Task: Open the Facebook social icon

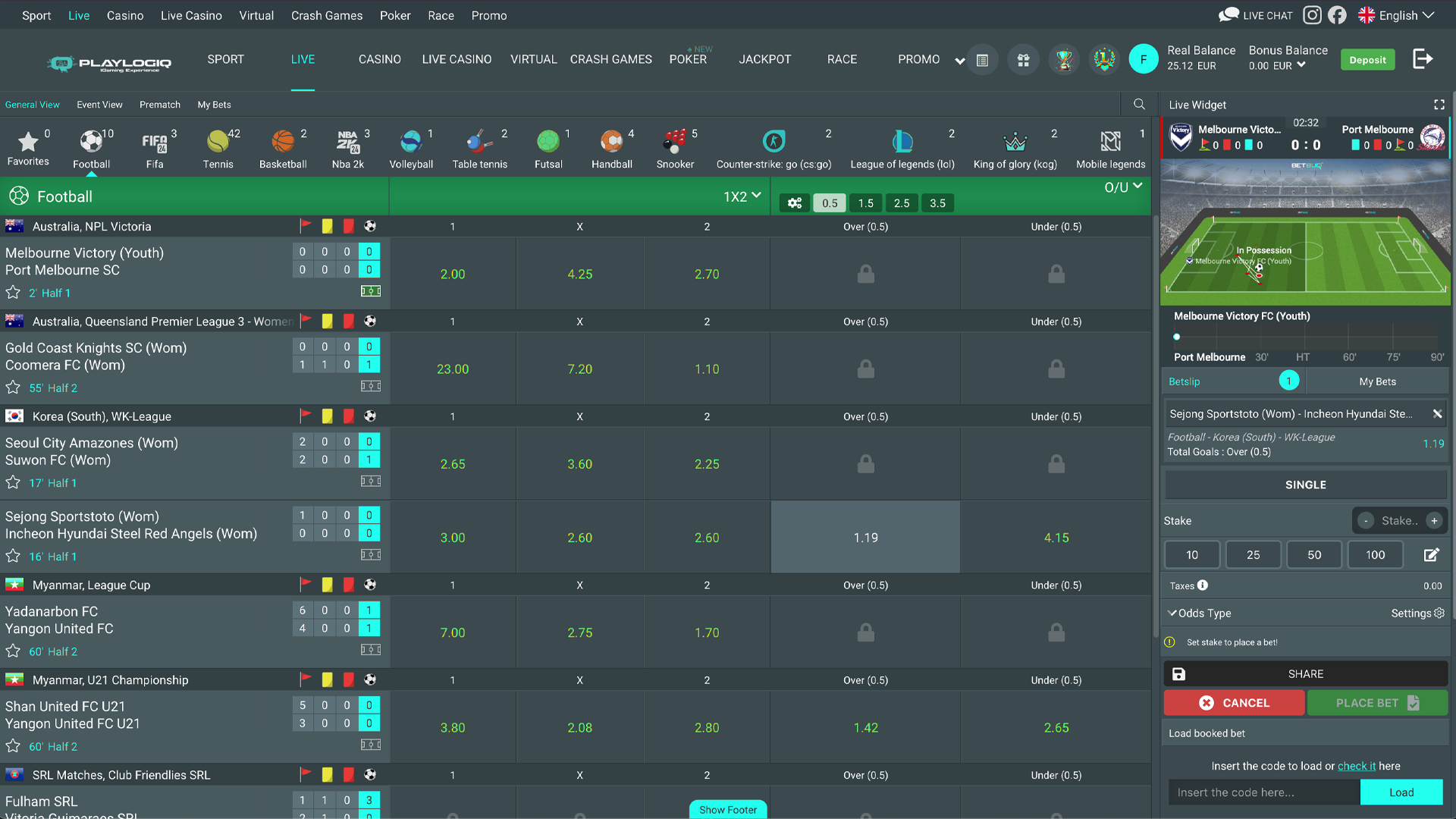Action: click(x=1337, y=15)
